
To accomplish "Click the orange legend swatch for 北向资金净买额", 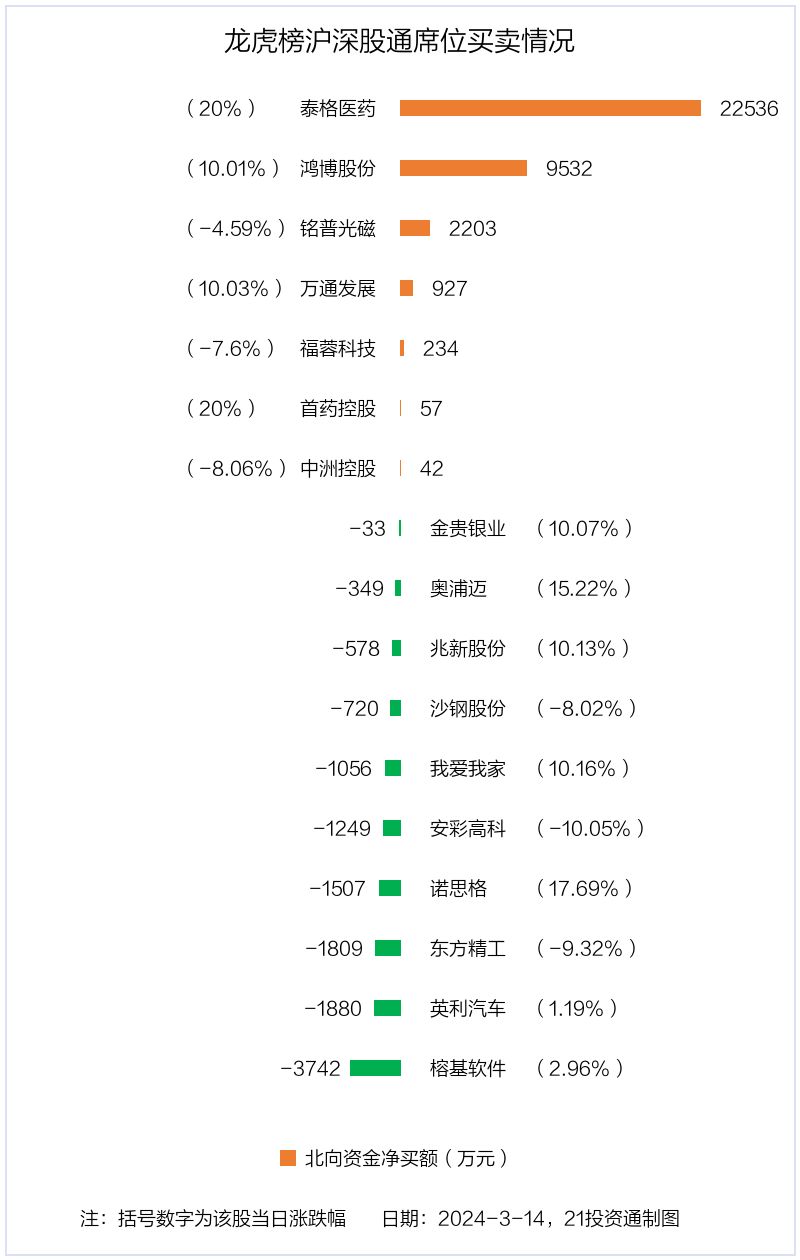I will [288, 1158].
